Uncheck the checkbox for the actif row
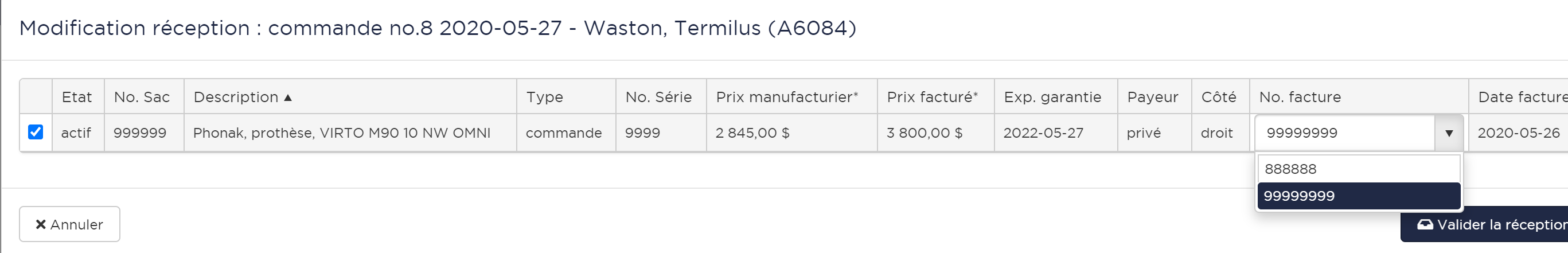Image resolution: width=1568 pixels, height=253 pixels. pos(36,132)
